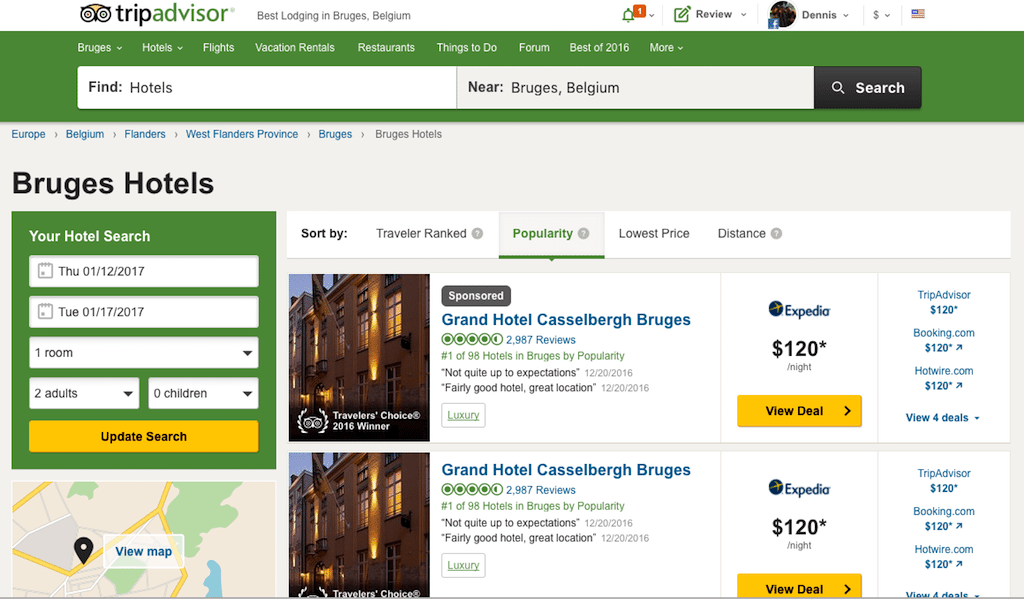Expand the '0 children' dropdown
This screenshot has width=1024, height=599.
point(203,392)
